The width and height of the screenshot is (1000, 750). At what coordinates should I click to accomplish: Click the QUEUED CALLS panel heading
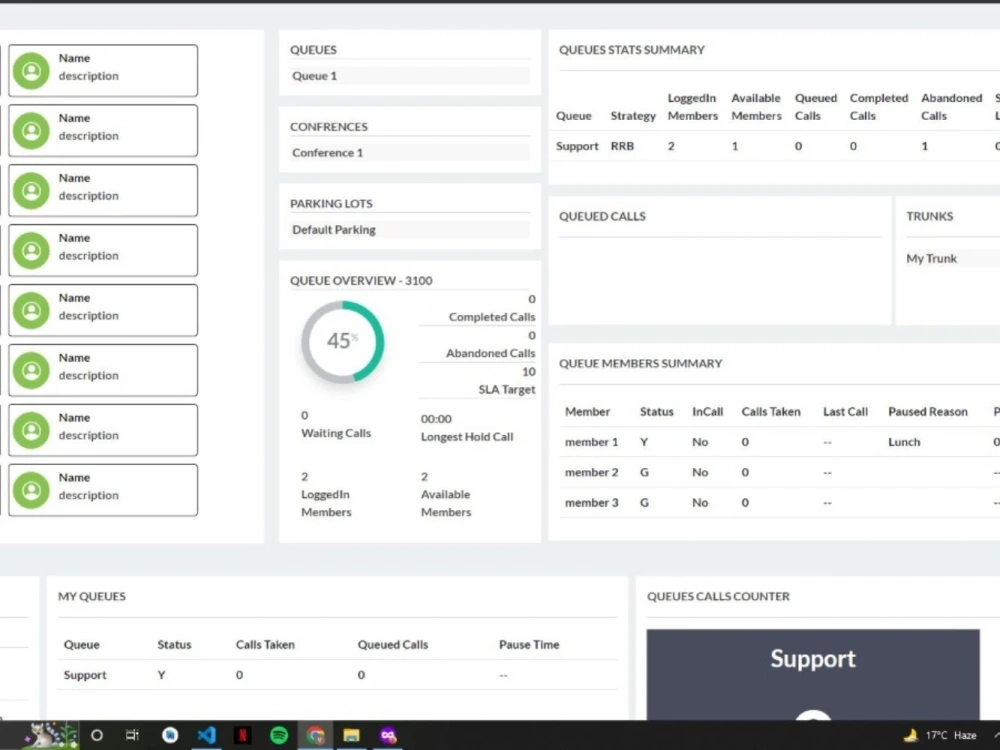[602, 216]
